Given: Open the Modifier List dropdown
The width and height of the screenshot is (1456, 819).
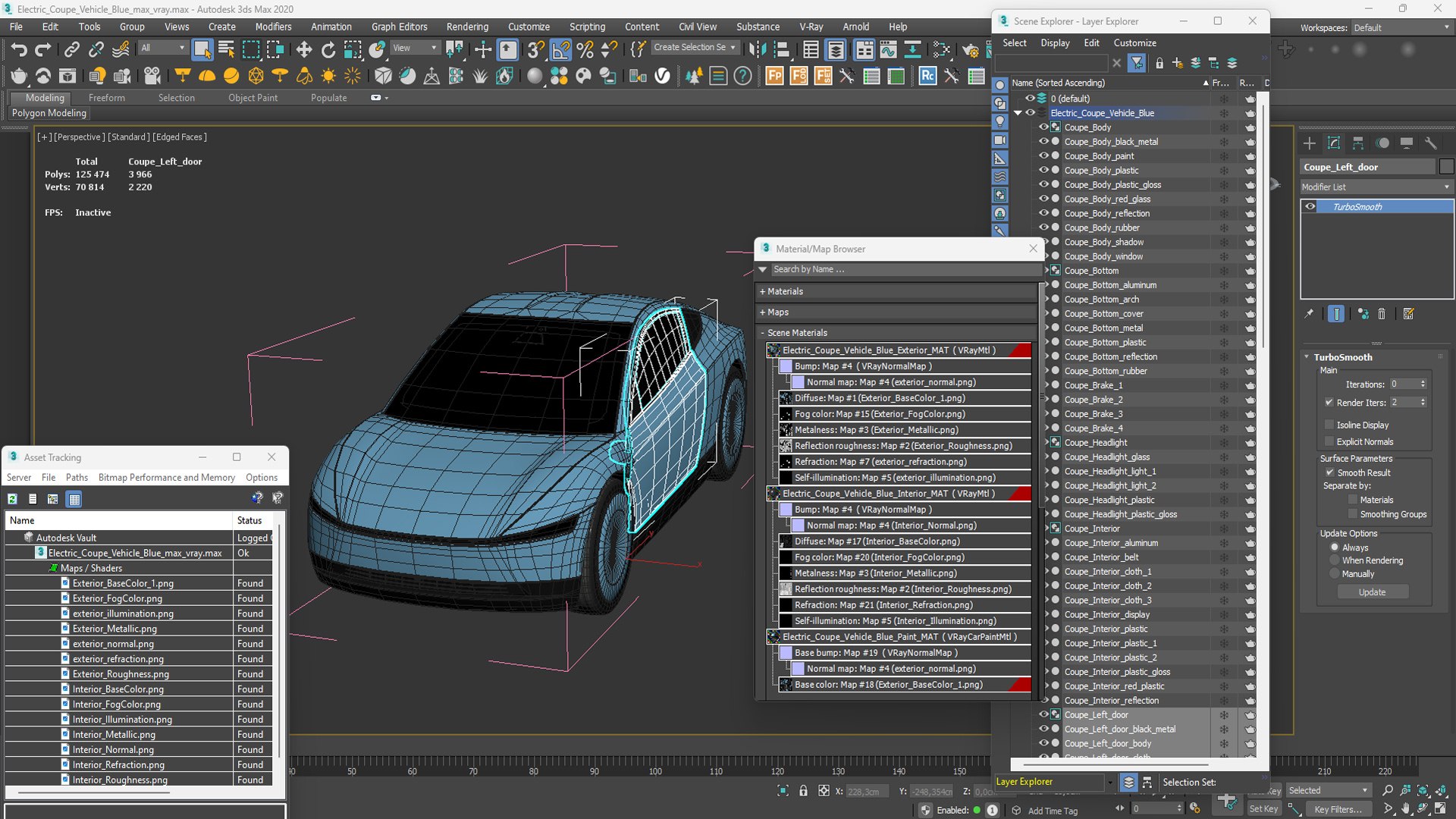Looking at the screenshot, I should point(1376,187).
